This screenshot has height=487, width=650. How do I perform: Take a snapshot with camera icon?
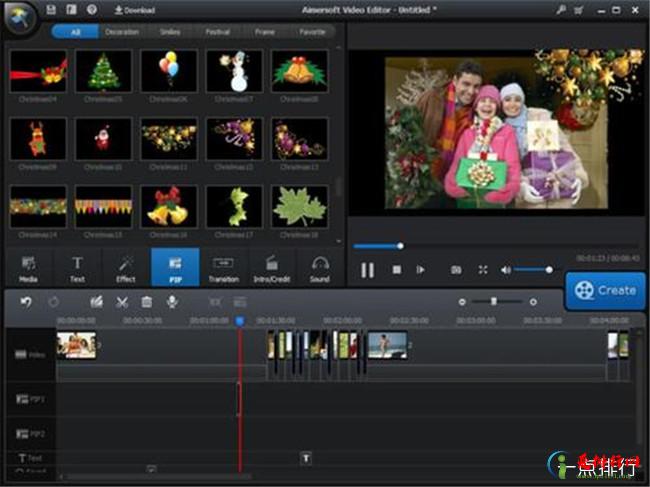[456, 270]
